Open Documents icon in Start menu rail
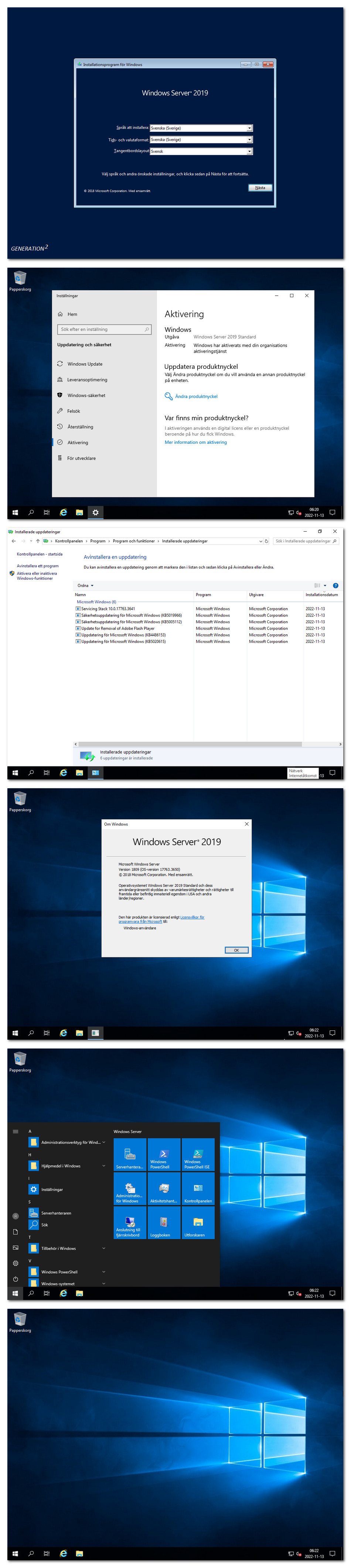 click(x=15, y=1231)
